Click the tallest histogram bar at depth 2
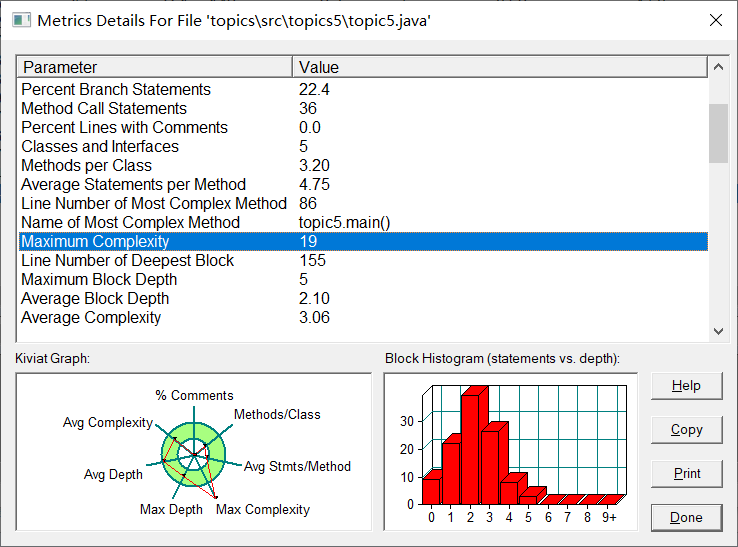Image resolution: width=738 pixels, height=547 pixels. pos(471,449)
